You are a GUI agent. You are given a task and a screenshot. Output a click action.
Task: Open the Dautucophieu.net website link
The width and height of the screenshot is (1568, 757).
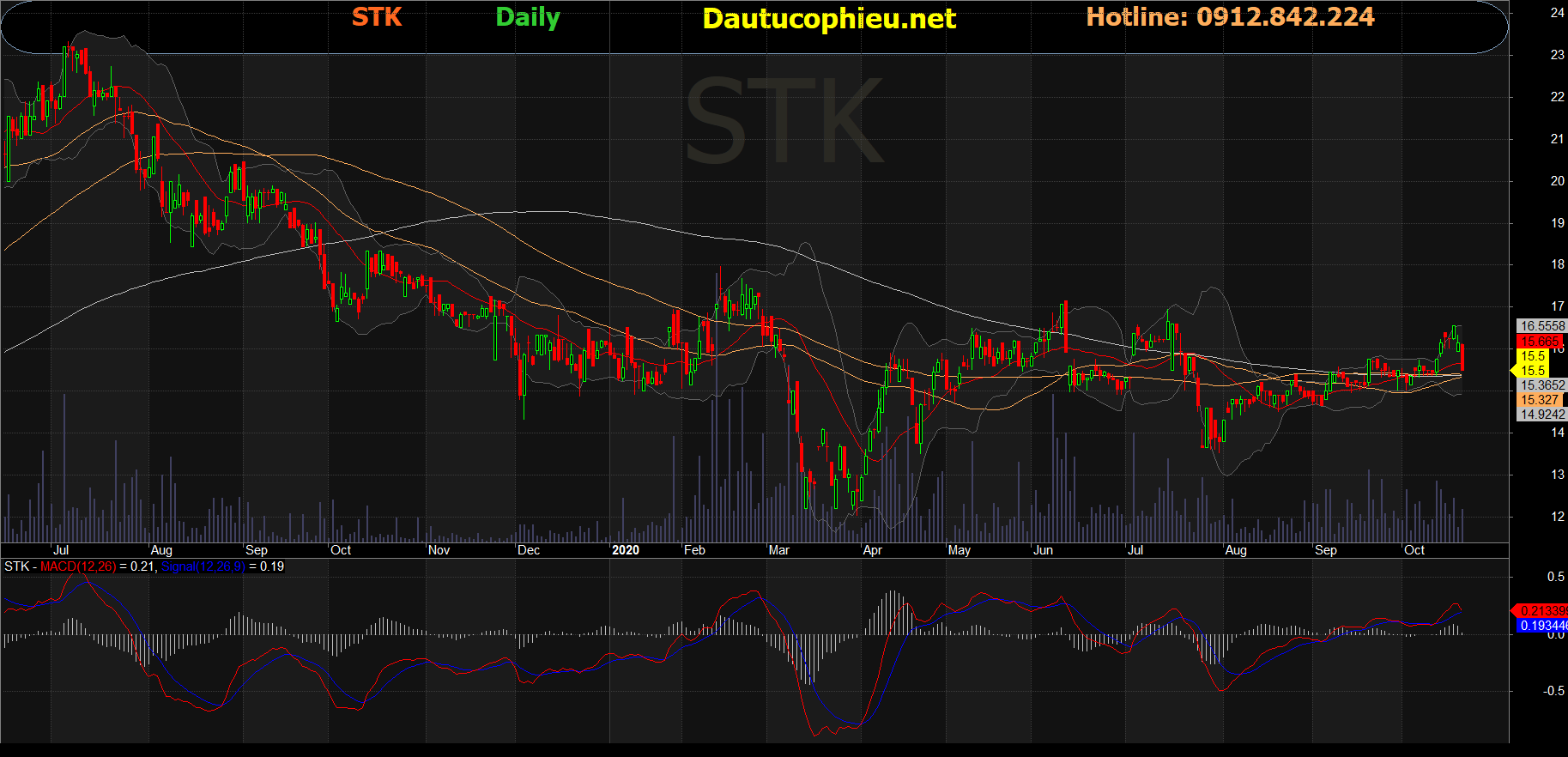(x=828, y=19)
